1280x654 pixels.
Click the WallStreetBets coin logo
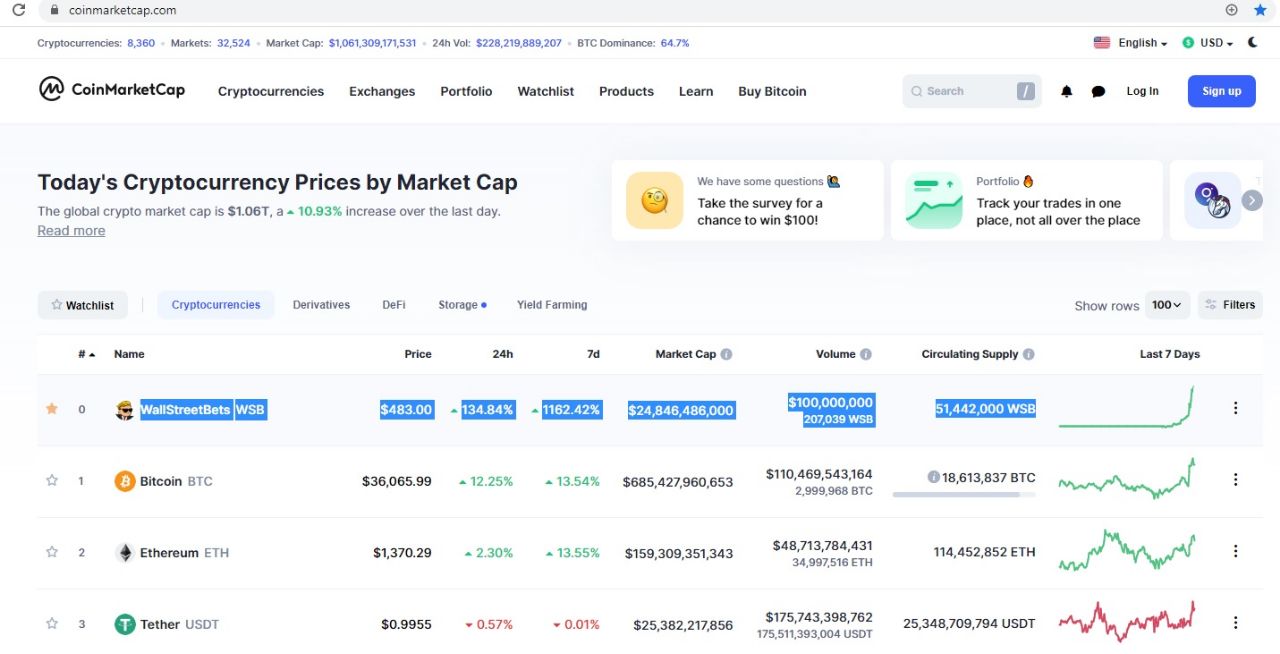[125, 409]
